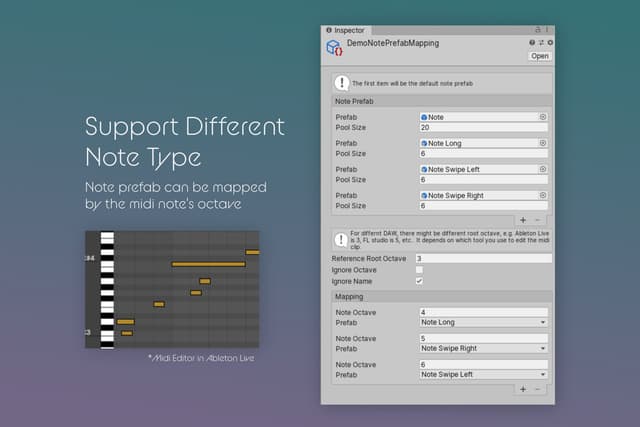Image resolution: width=640 pixels, height=427 pixels.
Task: Open the Note Long prefab dropdown
Action: pyautogui.click(x=484, y=322)
